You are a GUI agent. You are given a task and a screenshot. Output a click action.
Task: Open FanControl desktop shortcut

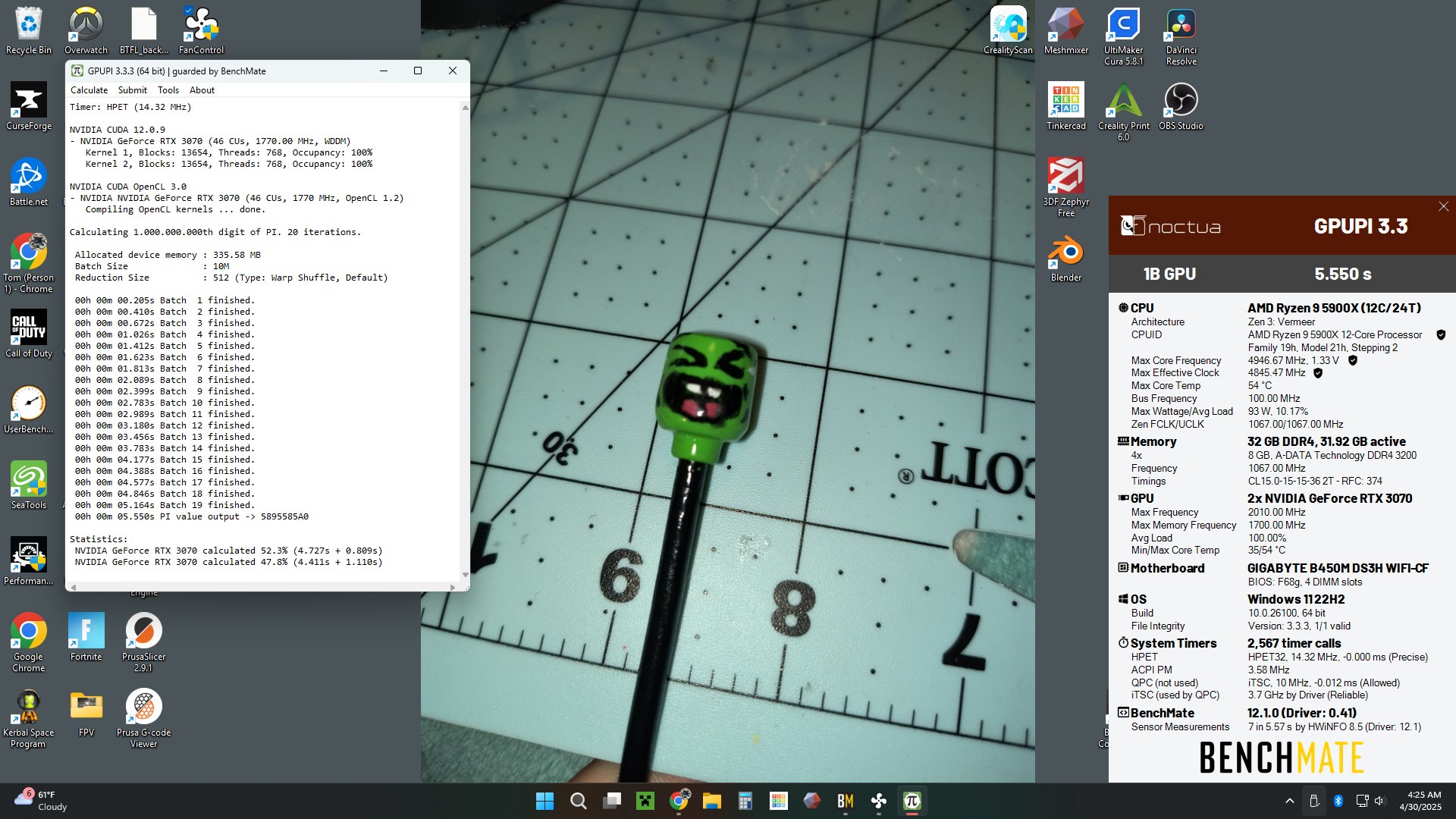pos(201,30)
